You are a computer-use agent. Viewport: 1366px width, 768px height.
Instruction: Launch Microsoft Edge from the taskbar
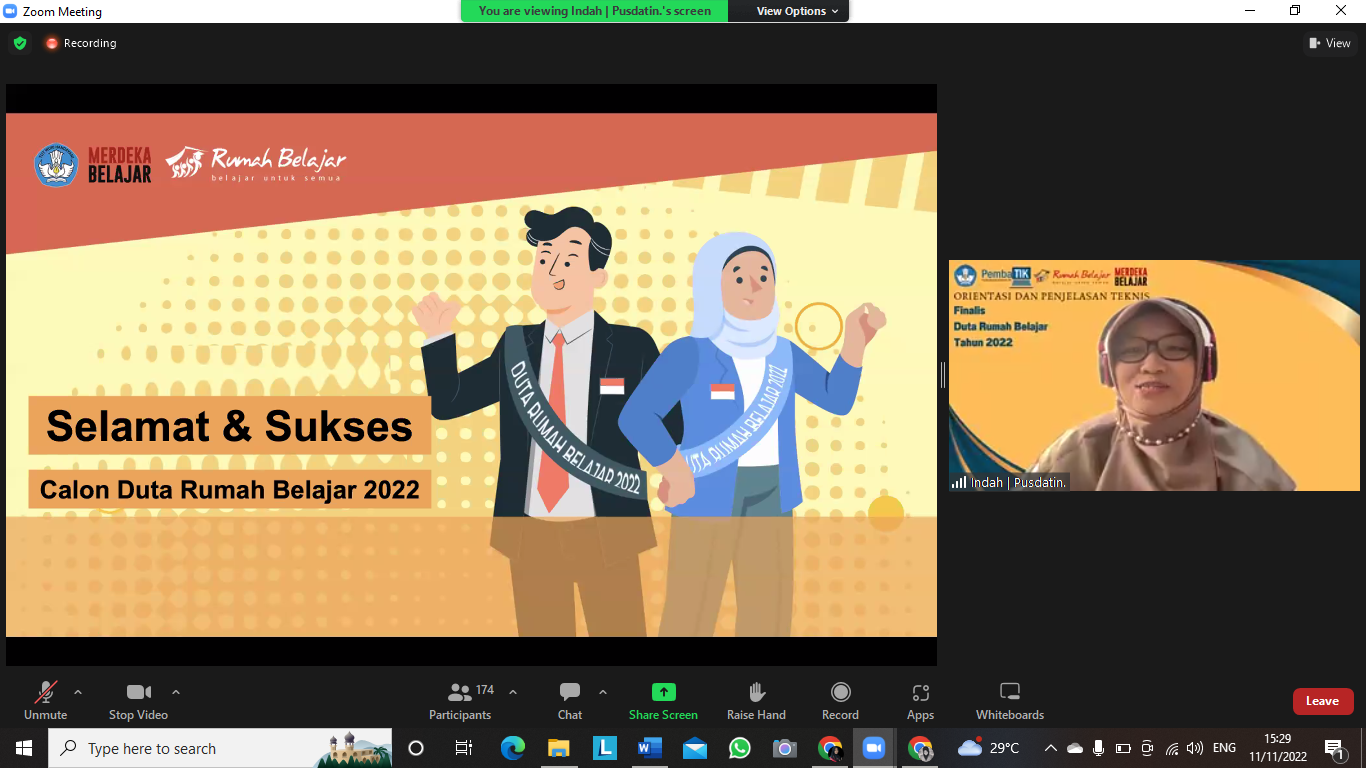pyautogui.click(x=512, y=748)
